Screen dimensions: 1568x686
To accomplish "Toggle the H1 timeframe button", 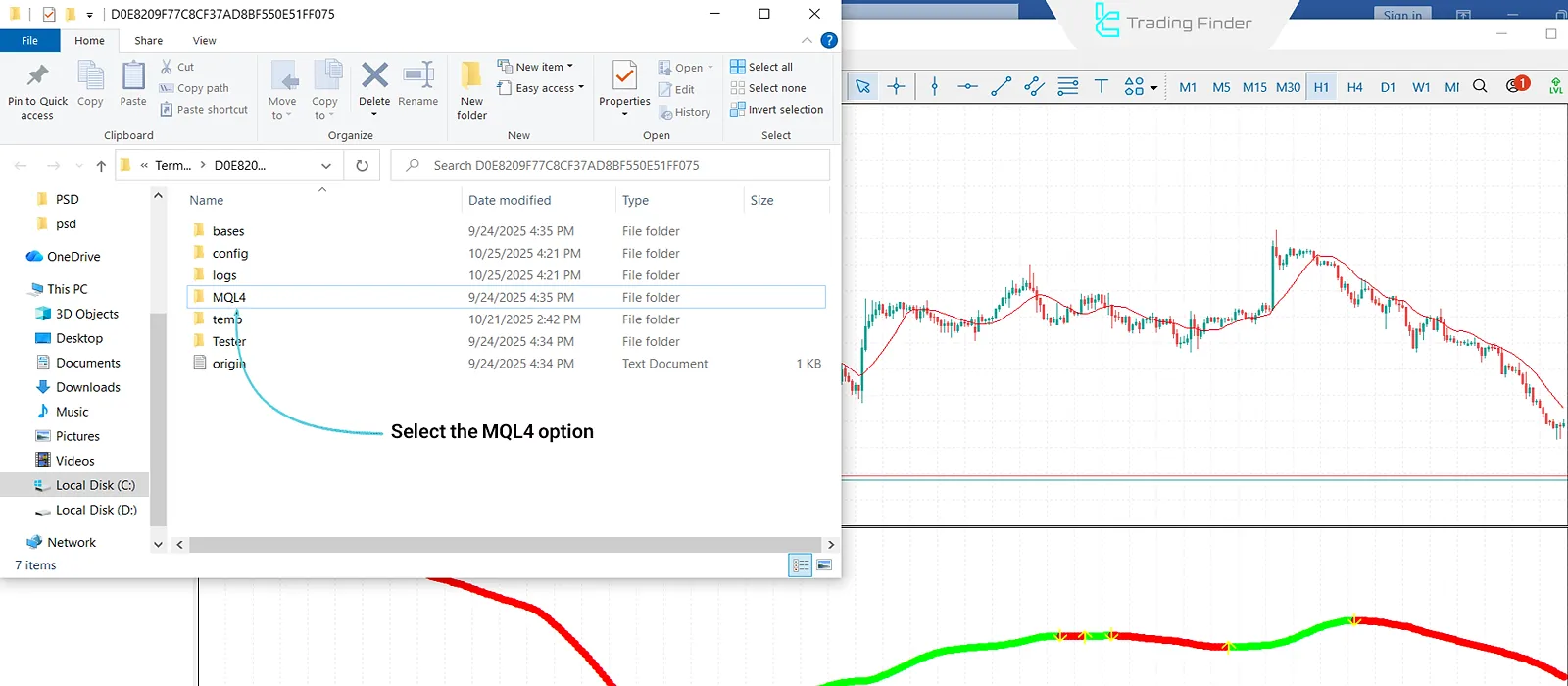I will [x=1321, y=87].
